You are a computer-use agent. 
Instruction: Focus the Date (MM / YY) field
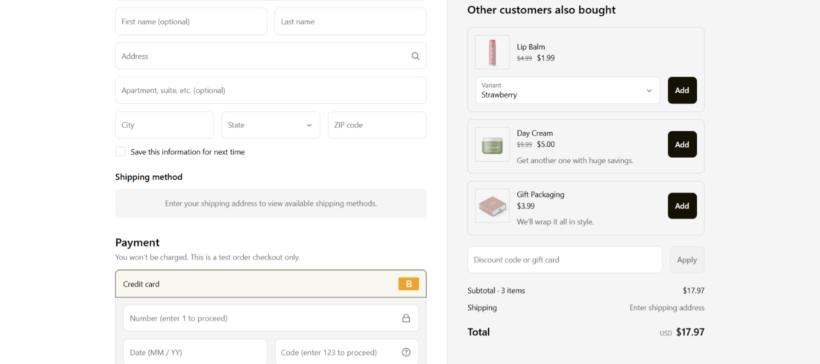(x=195, y=352)
